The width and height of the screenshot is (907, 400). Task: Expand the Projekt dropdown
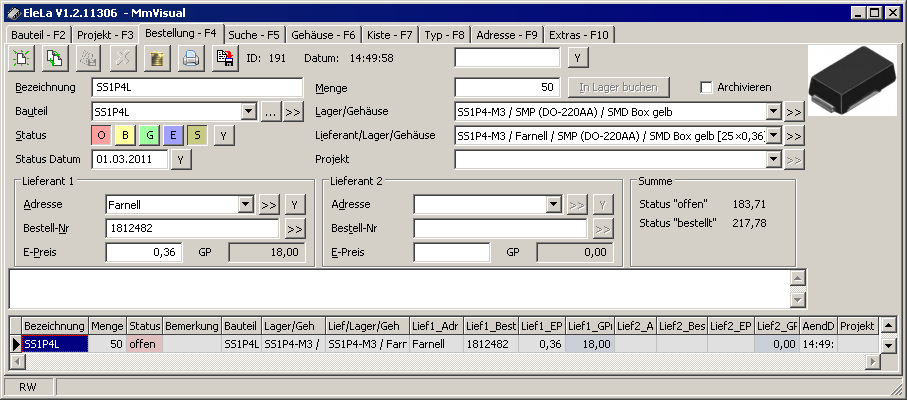pyautogui.click(x=773, y=160)
